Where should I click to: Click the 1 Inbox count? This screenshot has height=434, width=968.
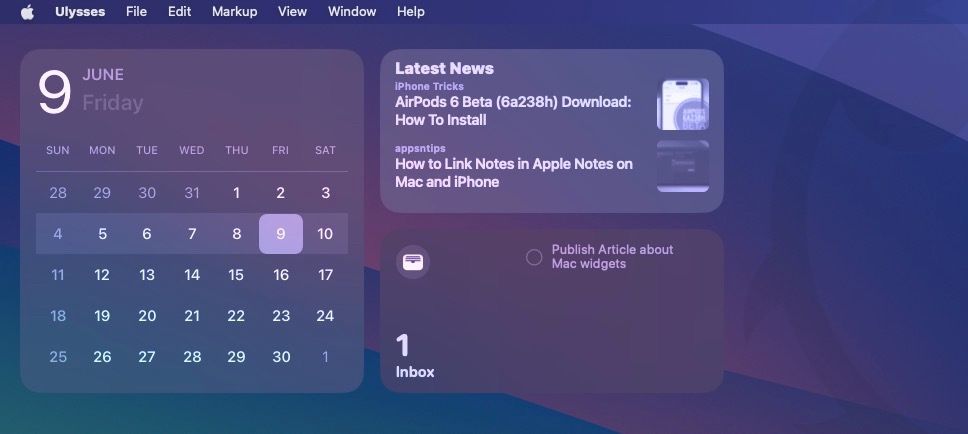[403, 346]
